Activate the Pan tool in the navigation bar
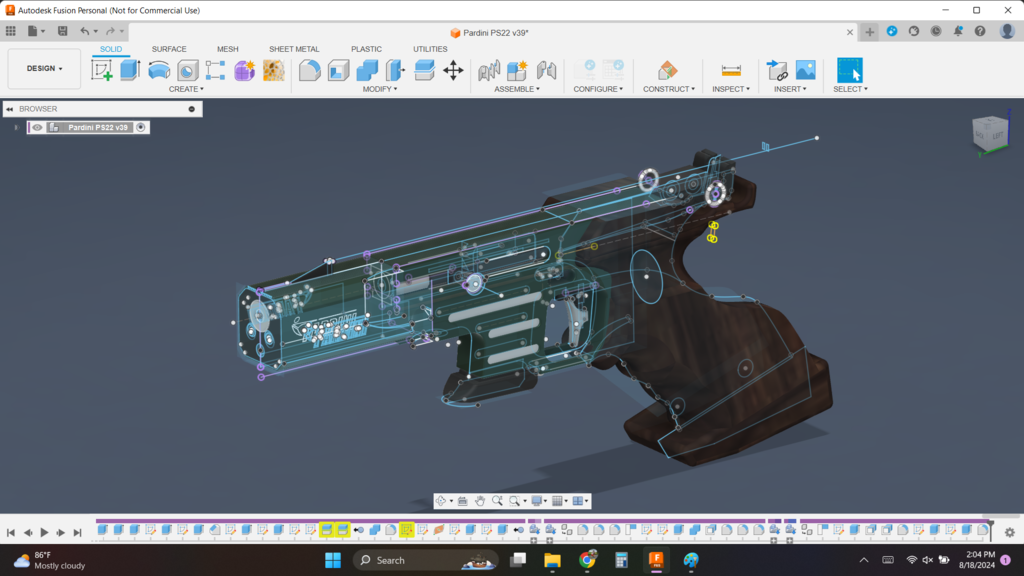1024x576 pixels. 480,501
